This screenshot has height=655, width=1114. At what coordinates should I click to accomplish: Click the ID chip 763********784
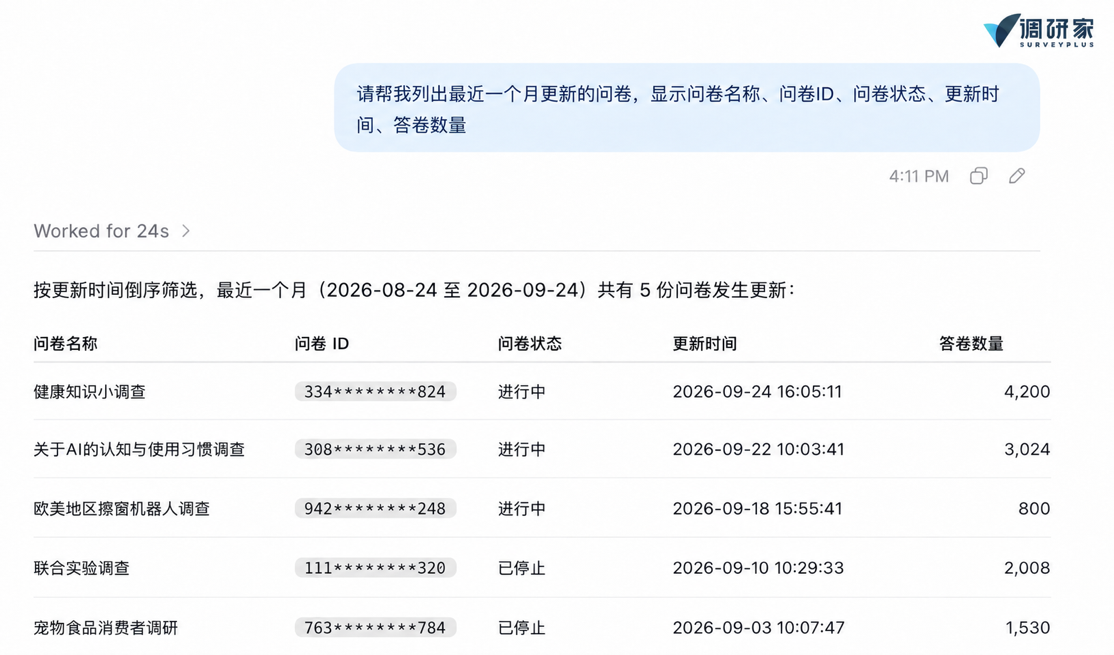(375, 628)
